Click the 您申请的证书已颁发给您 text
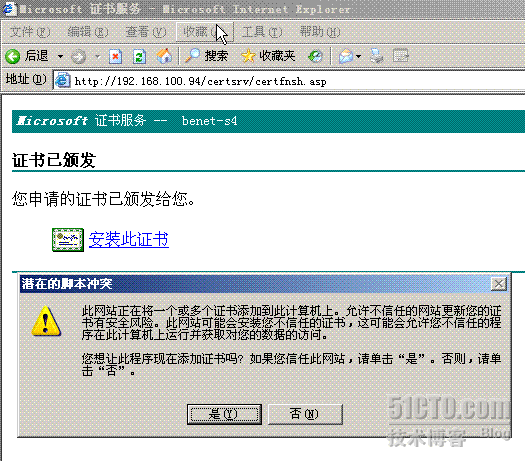Viewport: 525px width, 461px height. tap(103, 199)
